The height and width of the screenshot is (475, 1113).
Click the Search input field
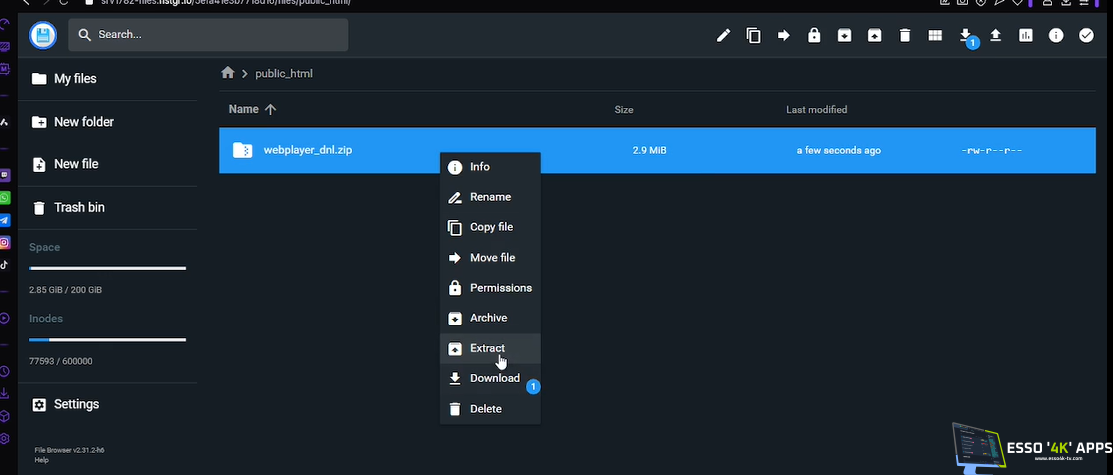[x=208, y=35]
